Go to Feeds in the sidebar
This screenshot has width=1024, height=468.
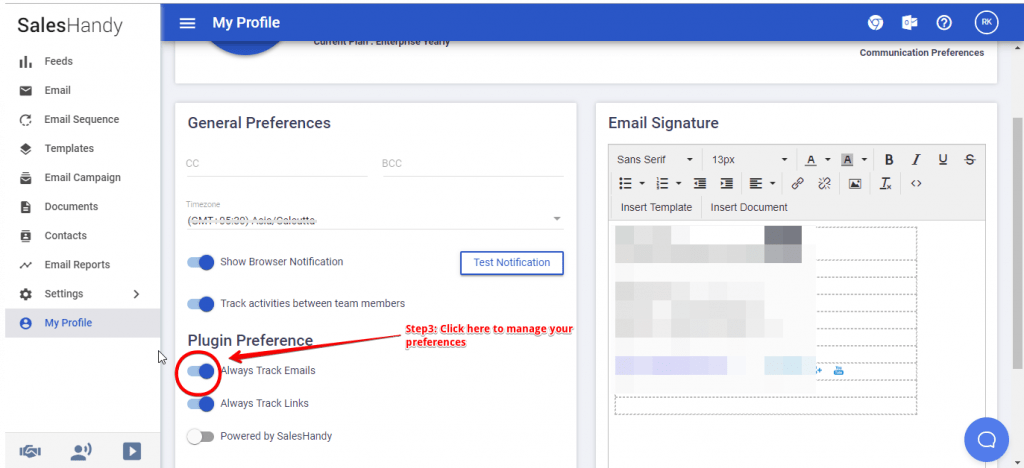tap(80, 61)
